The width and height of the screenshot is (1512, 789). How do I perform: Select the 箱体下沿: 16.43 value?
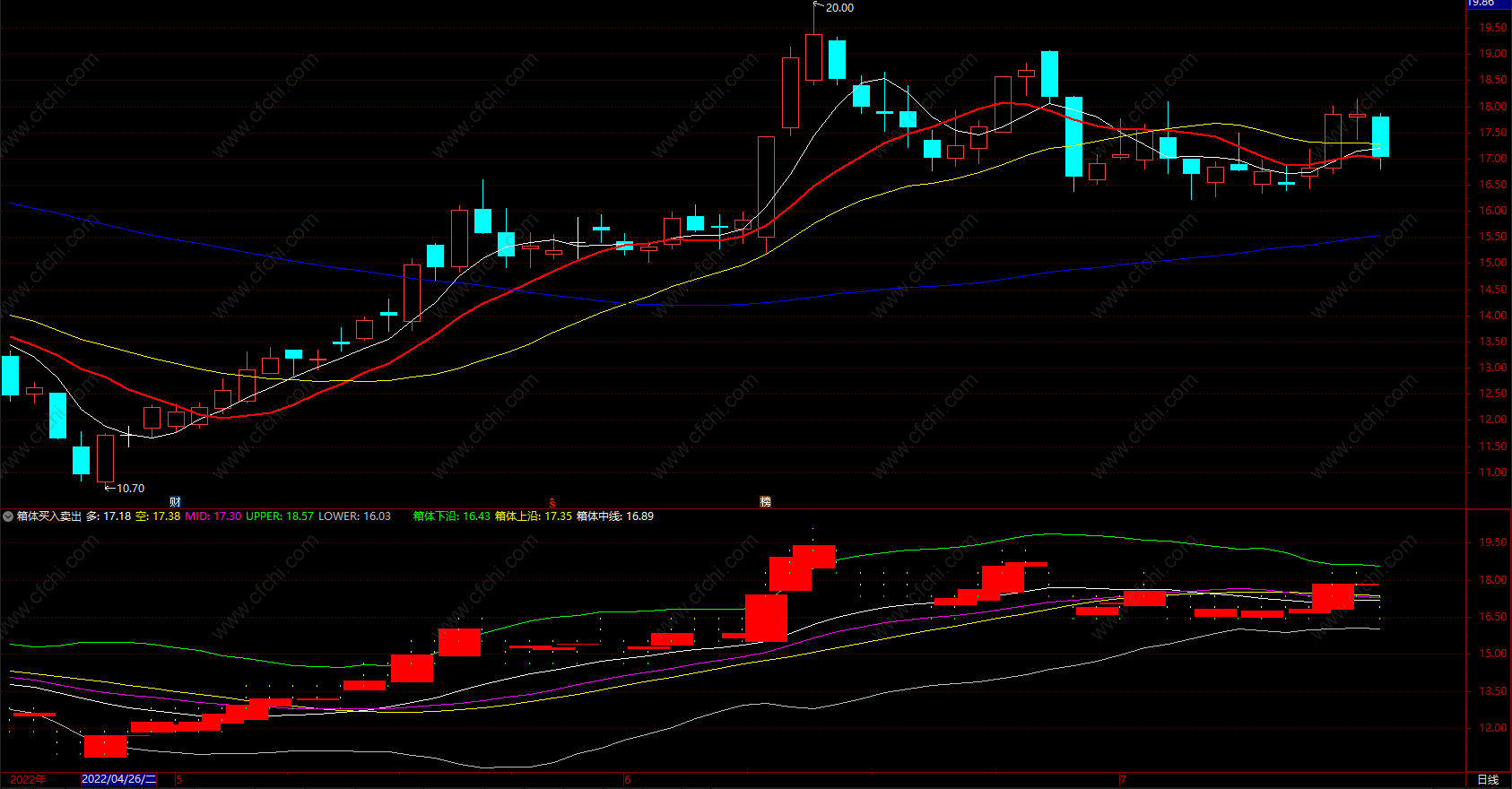pyautogui.click(x=452, y=516)
